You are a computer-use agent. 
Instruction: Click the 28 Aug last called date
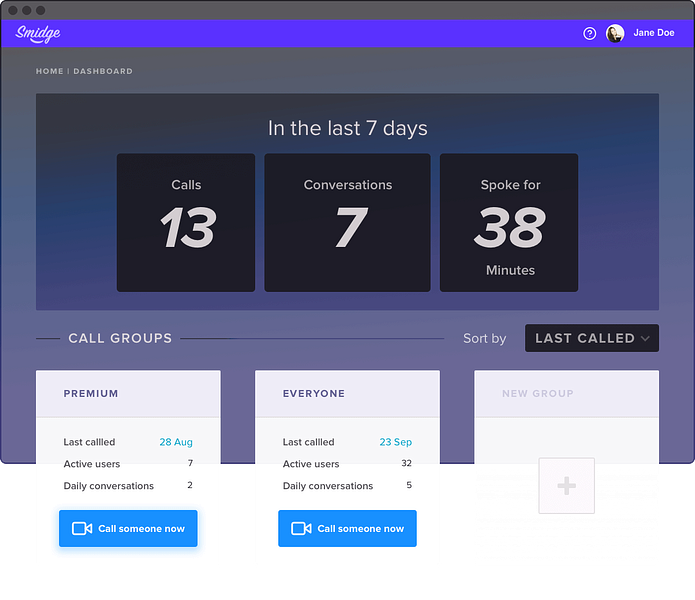point(176,442)
